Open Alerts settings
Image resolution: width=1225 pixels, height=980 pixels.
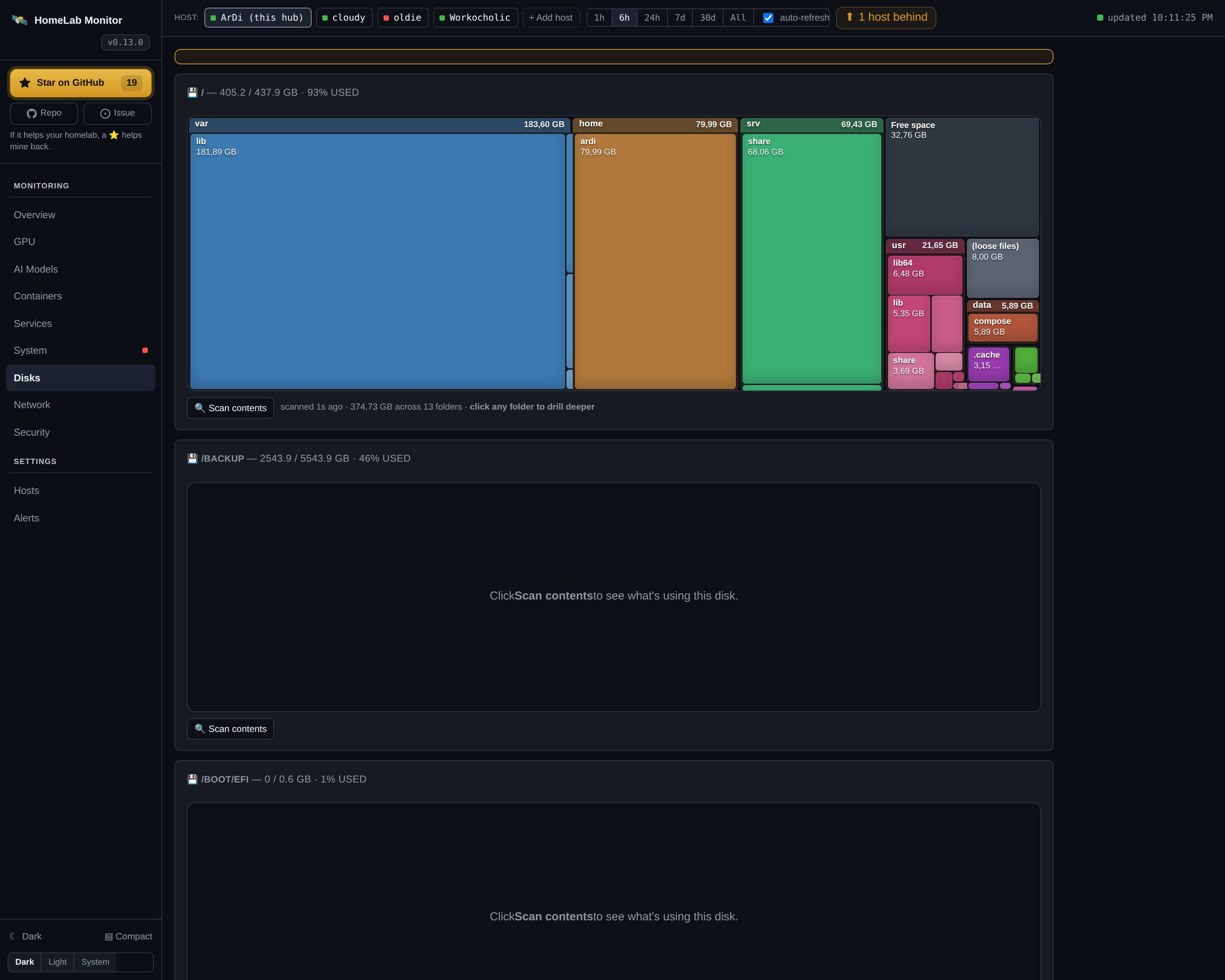[x=81, y=518]
